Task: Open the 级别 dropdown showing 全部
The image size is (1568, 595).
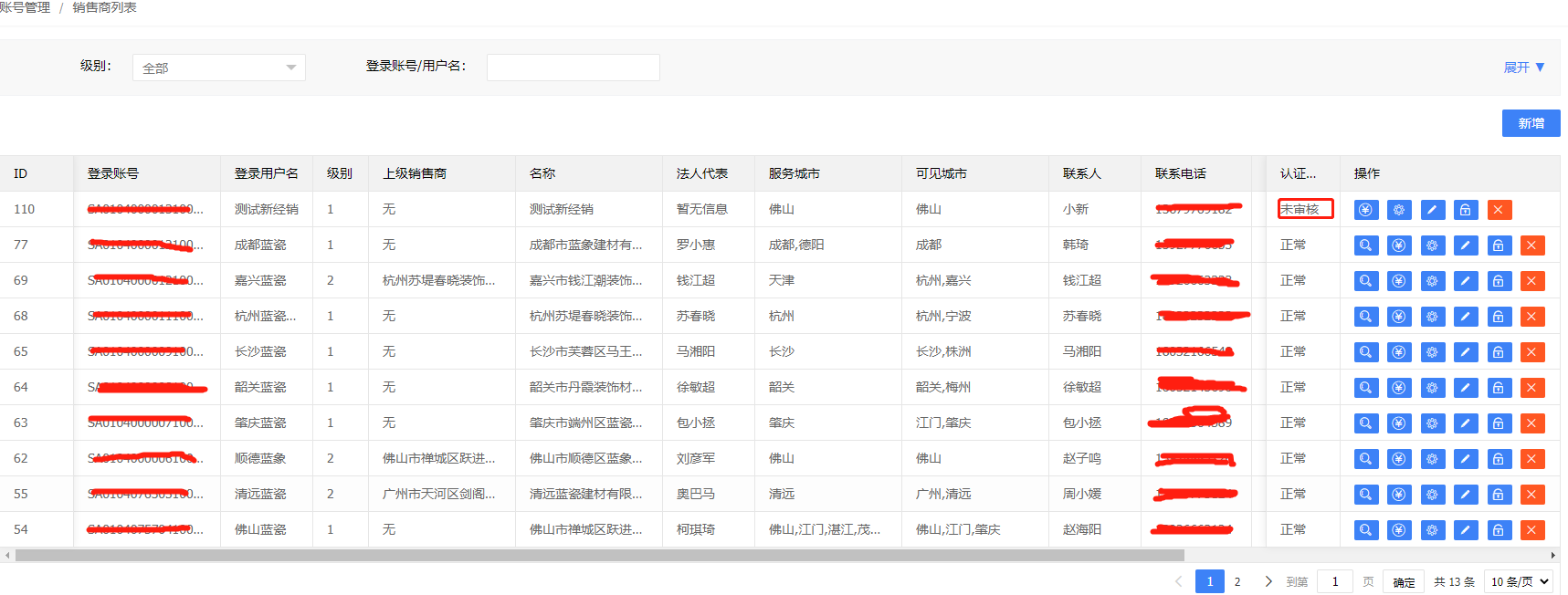Action: [219, 68]
